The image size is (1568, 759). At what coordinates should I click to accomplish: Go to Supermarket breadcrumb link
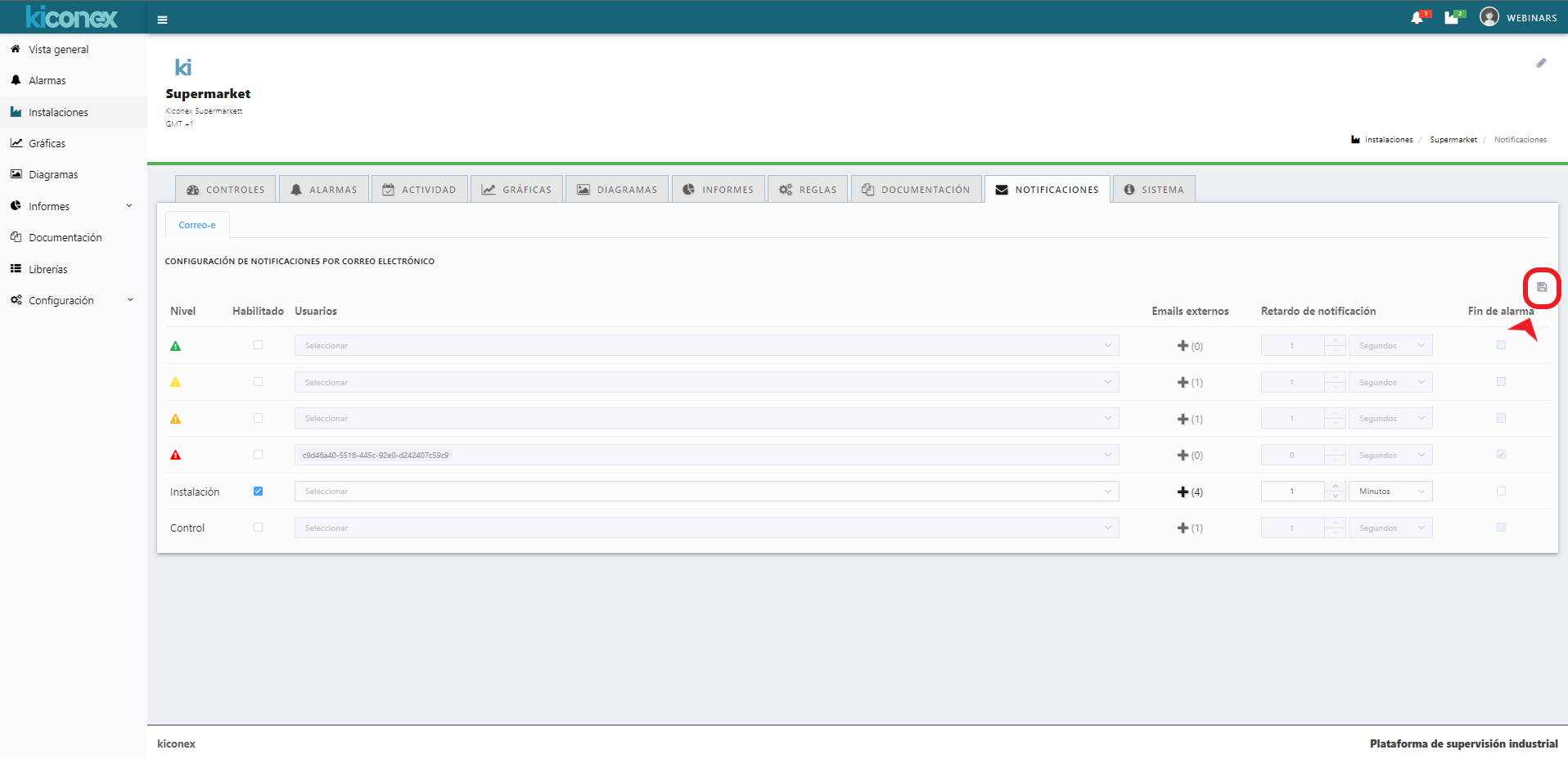(1453, 140)
